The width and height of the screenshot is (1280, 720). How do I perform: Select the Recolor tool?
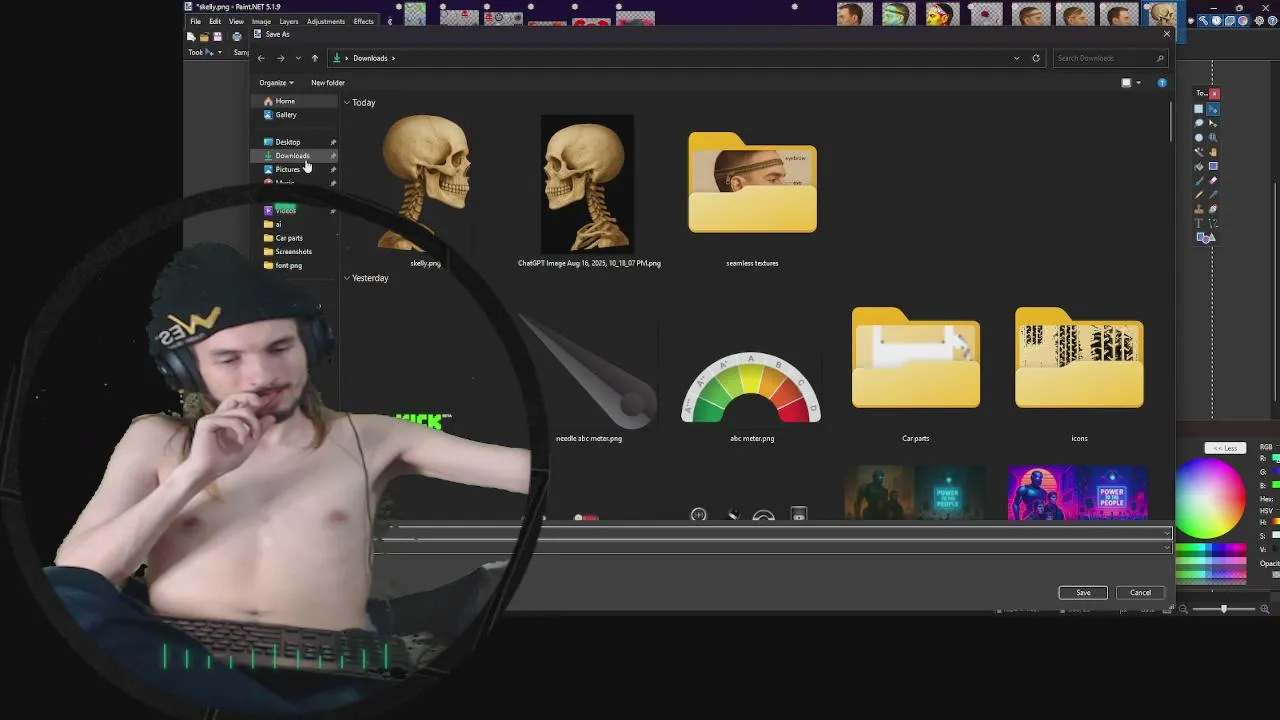pos(1213,209)
